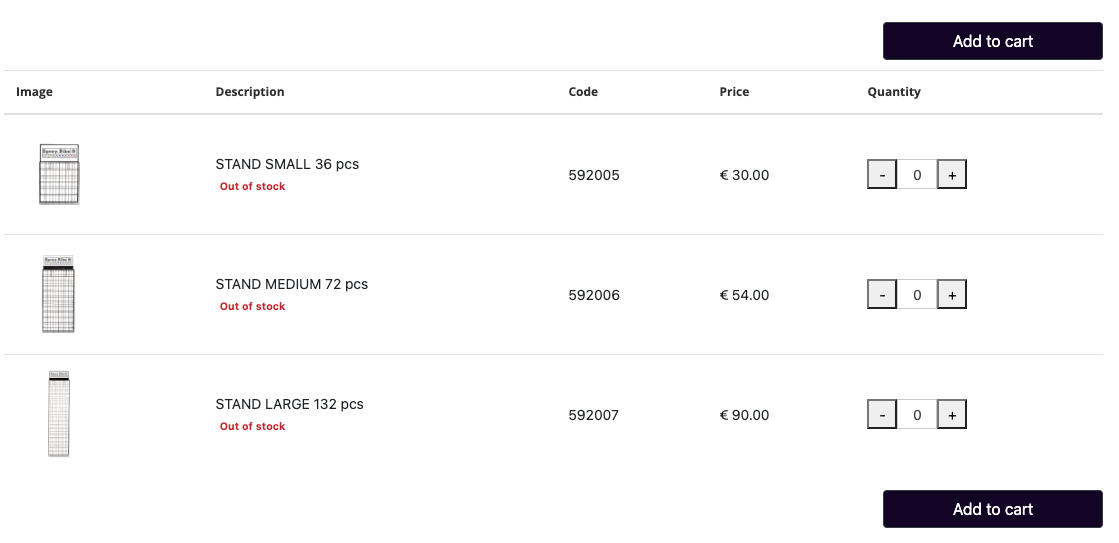Click the top Add to cart button
1119x543 pixels.
(993, 41)
